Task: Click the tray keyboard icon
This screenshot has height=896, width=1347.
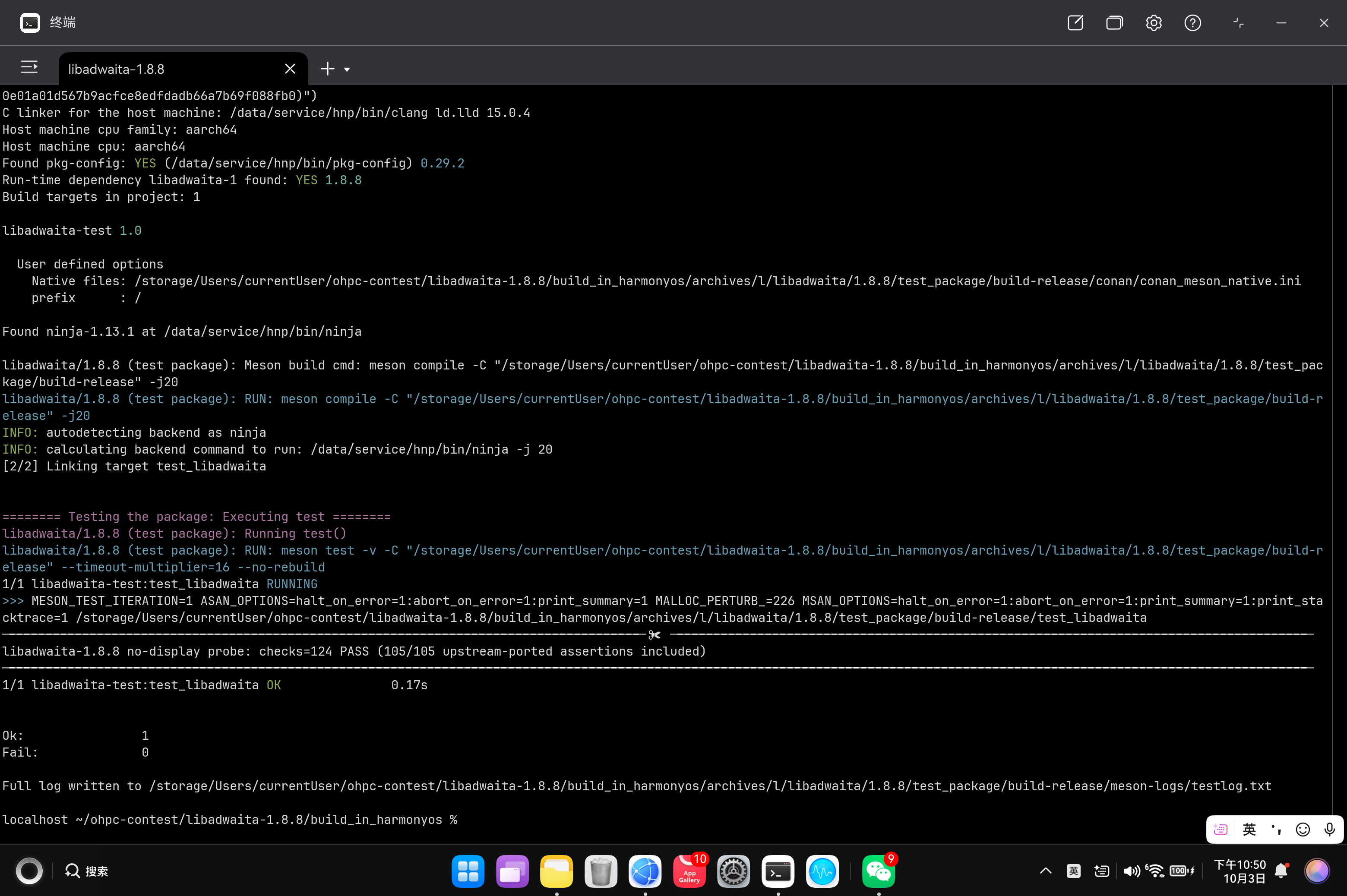Action: click(1102, 871)
